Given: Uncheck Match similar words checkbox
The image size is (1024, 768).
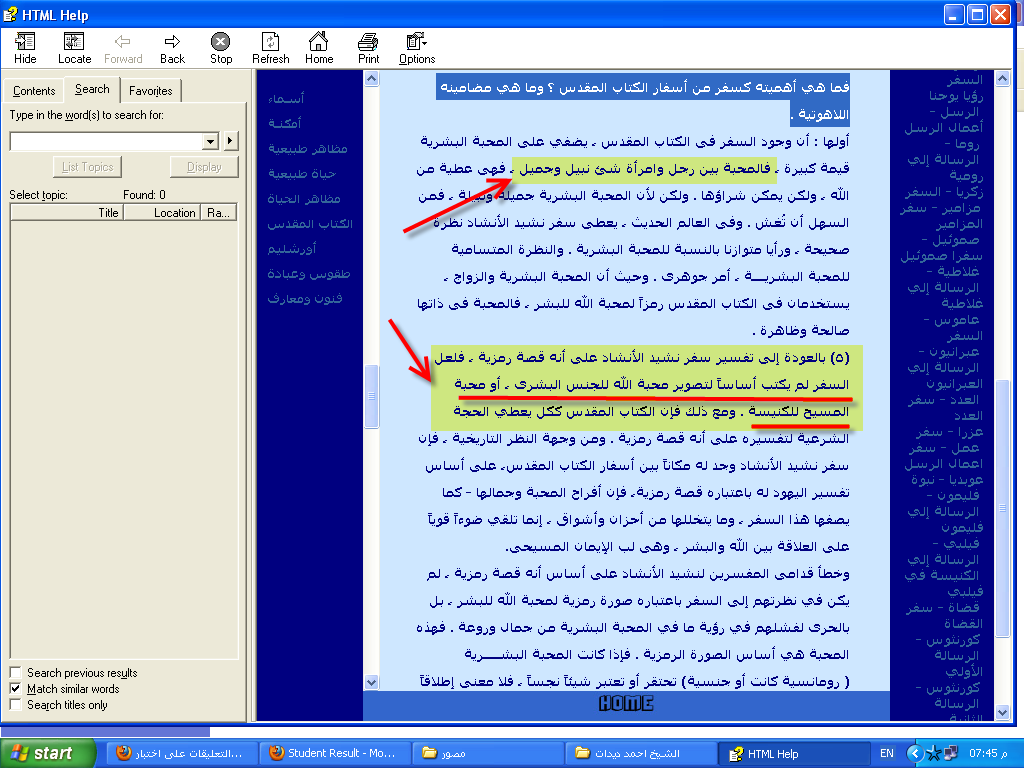Looking at the screenshot, I should point(15,689).
